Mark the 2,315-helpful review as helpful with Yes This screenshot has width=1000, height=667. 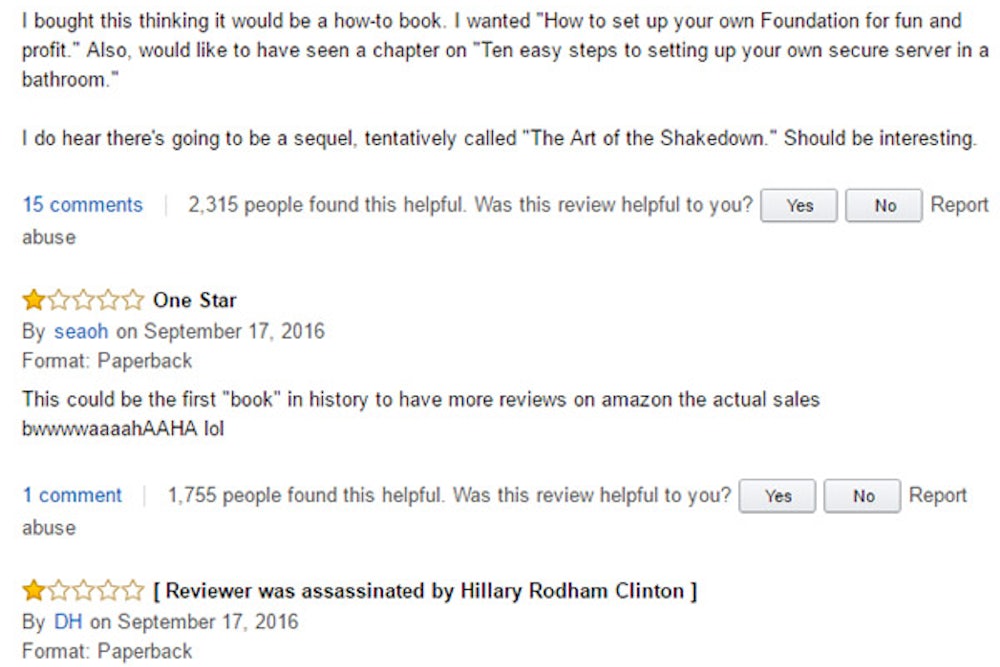(799, 206)
